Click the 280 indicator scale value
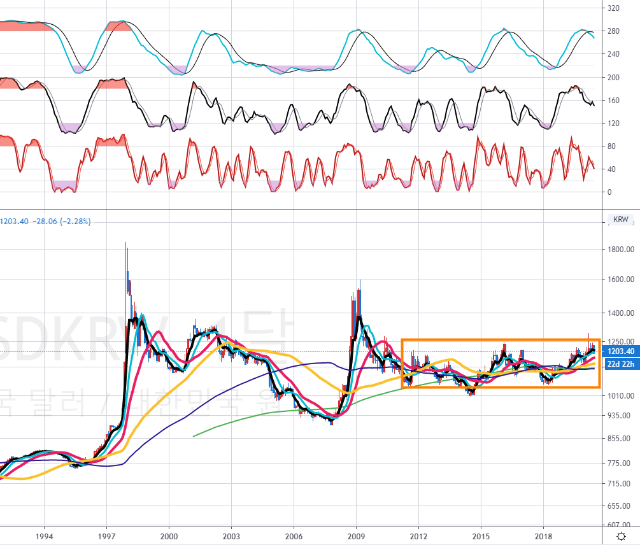Viewport: 640px width, 545px height. (x=613, y=31)
